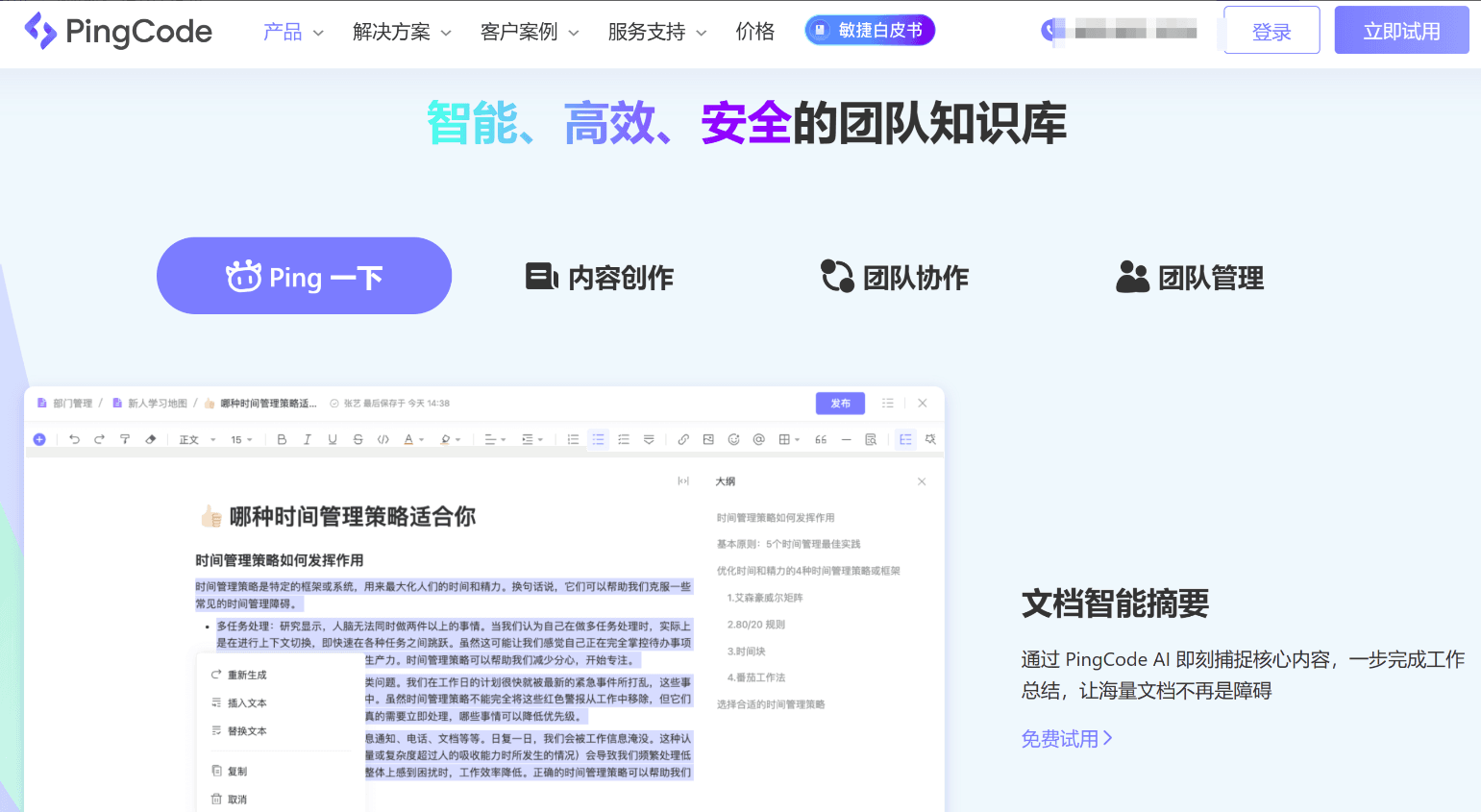The image size is (1481, 812).
Task: Open the emoji picker smiley icon
Action: (733, 439)
